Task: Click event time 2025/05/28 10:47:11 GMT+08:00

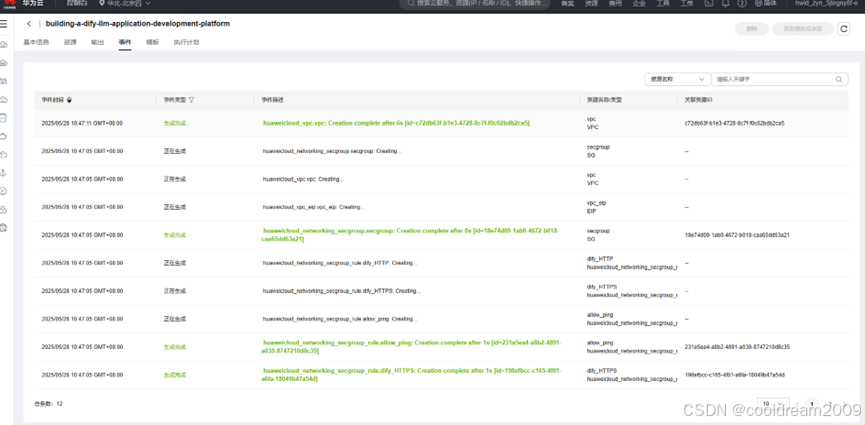Action: tap(82, 123)
